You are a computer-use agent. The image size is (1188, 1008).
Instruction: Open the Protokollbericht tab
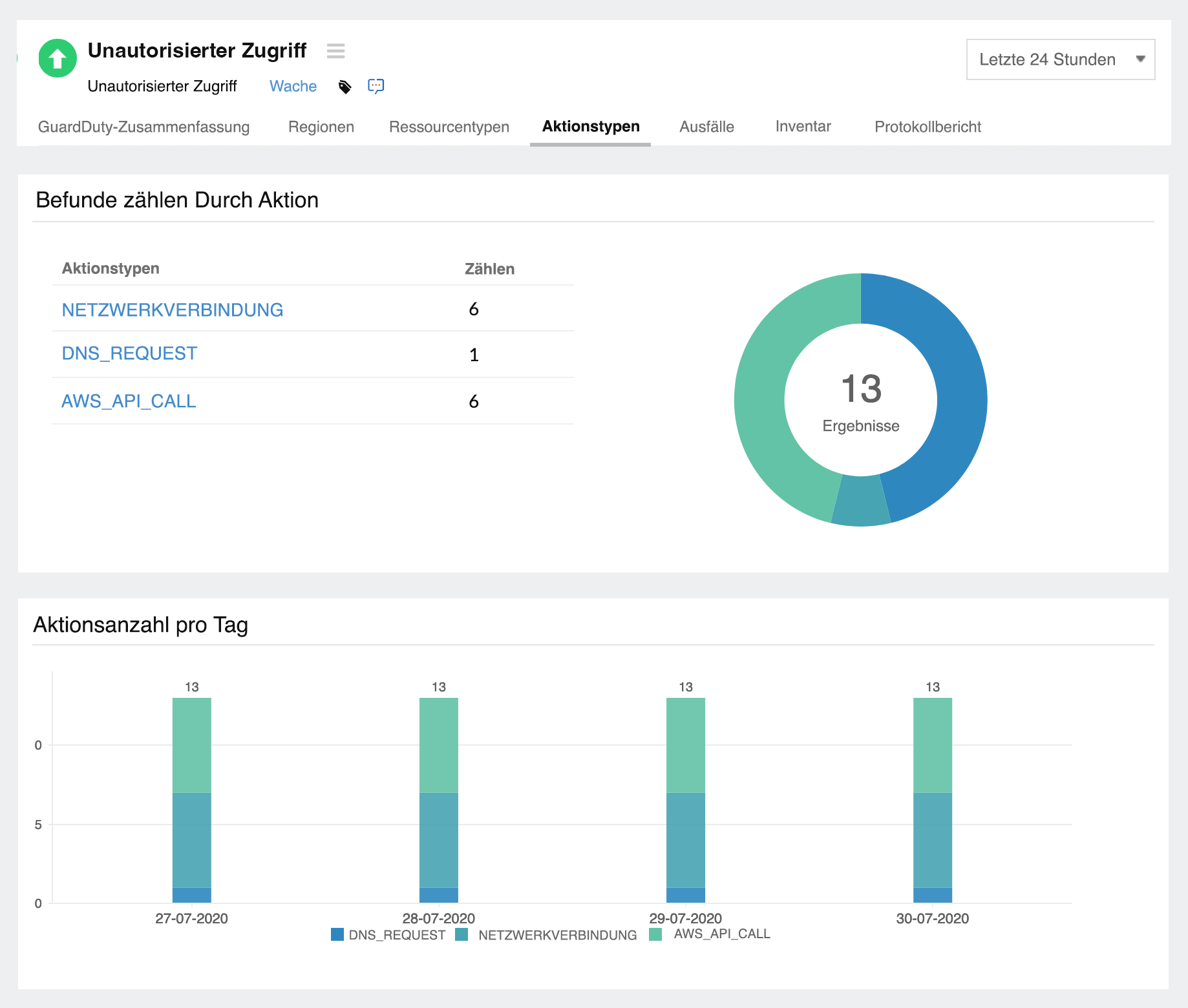(928, 127)
